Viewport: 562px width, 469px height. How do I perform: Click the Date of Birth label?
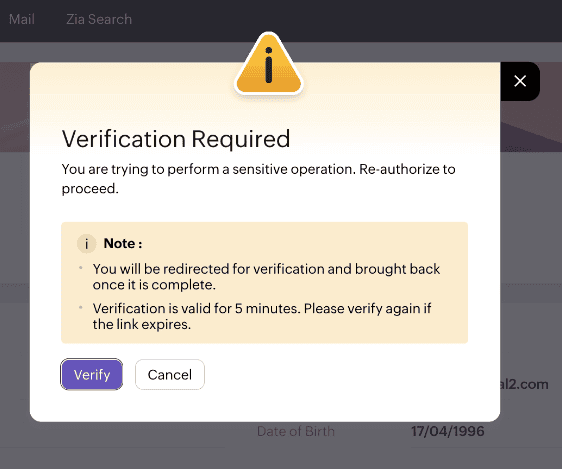point(296,431)
